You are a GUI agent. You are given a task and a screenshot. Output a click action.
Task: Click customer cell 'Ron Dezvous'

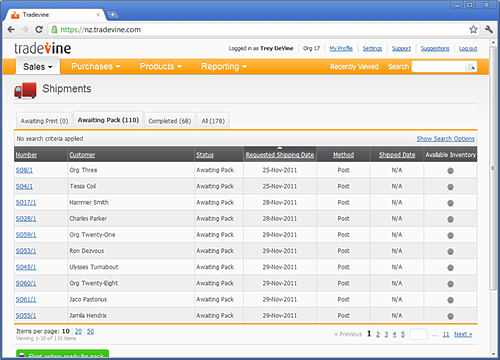coord(87,251)
